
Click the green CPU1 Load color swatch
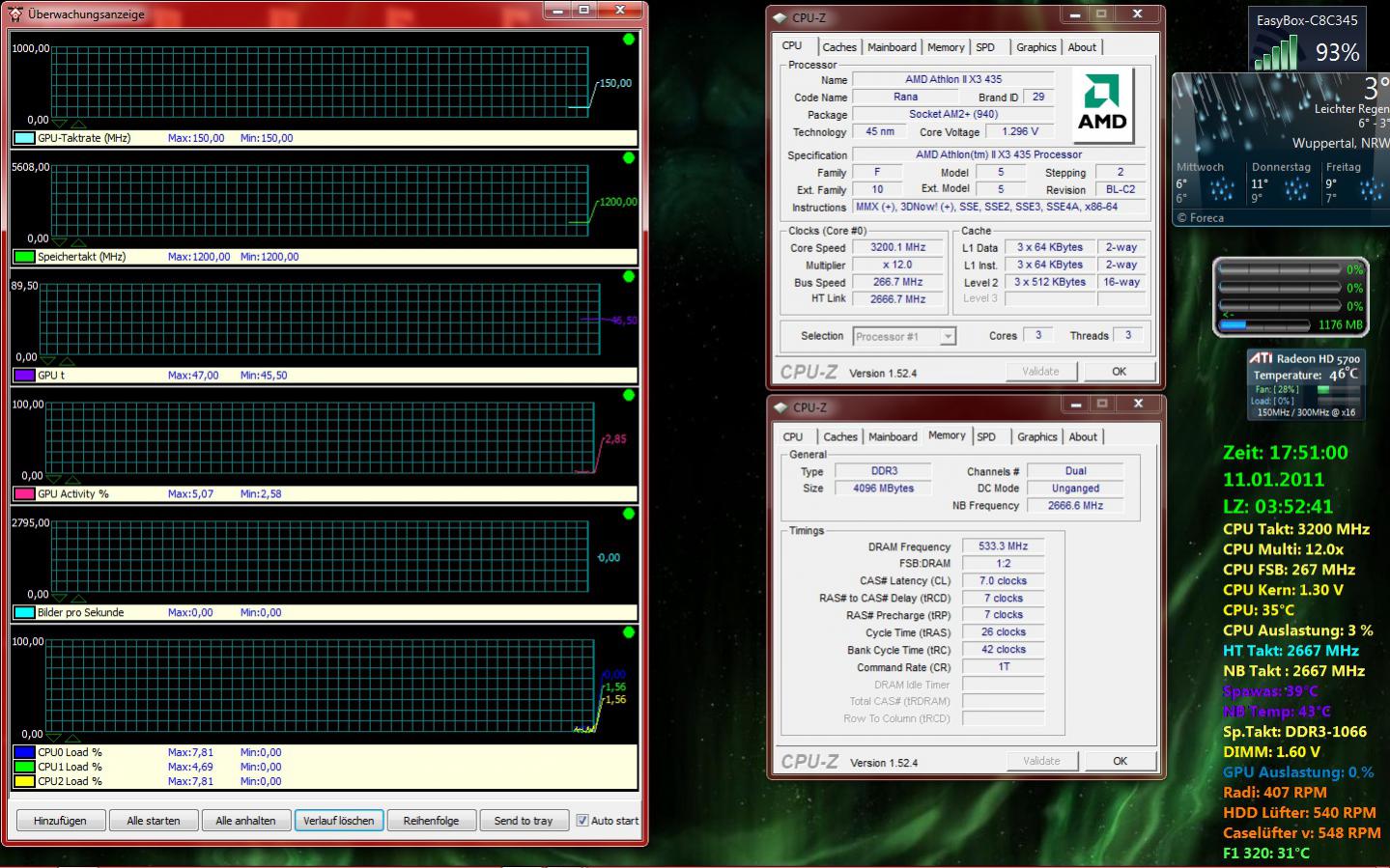tap(24, 767)
